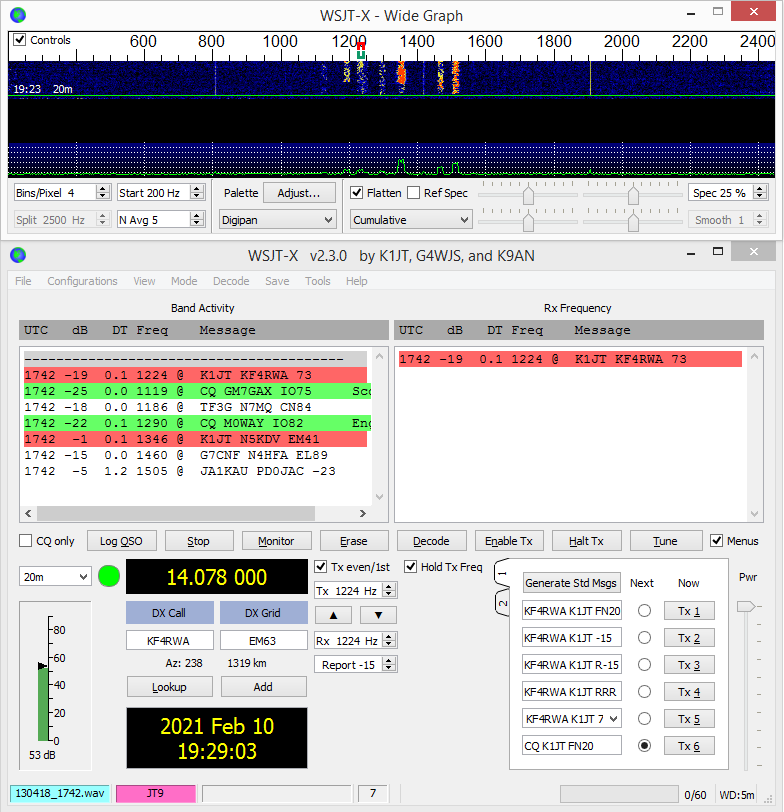Enable the CQ only checkbox
Viewport: 784px width, 812px height.
click(25, 541)
